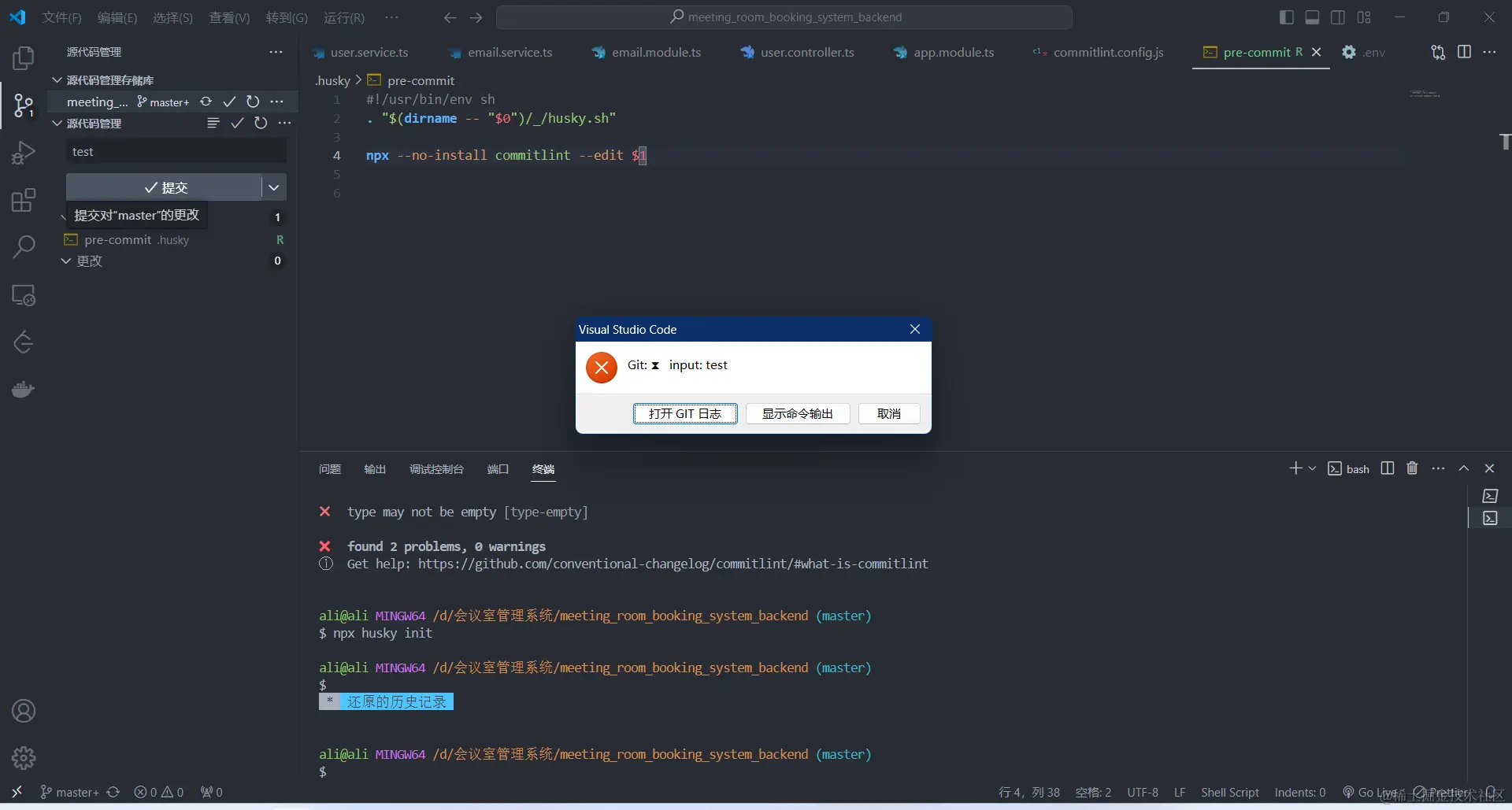Click 打开 GIT 日志 button in dialog
Screen dimensions: 1512x810
[x=685, y=413]
